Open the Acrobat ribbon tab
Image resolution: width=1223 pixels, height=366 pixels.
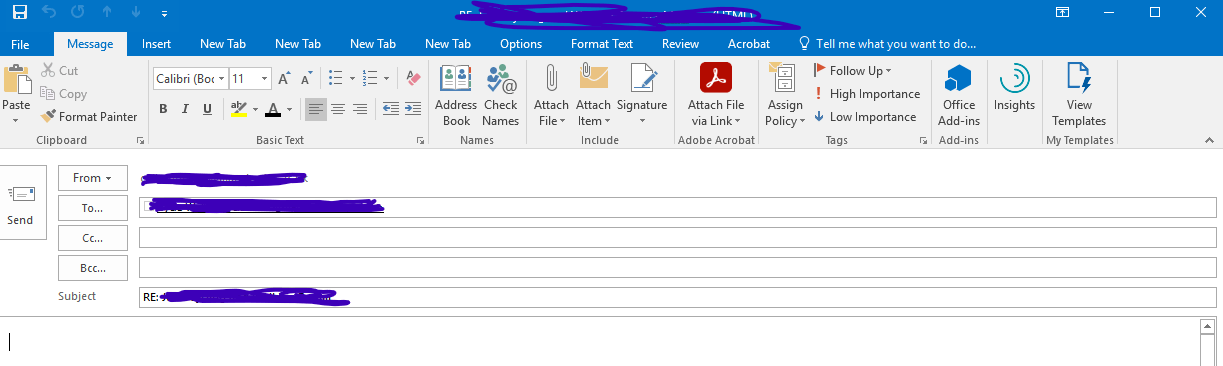pos(749,44)
